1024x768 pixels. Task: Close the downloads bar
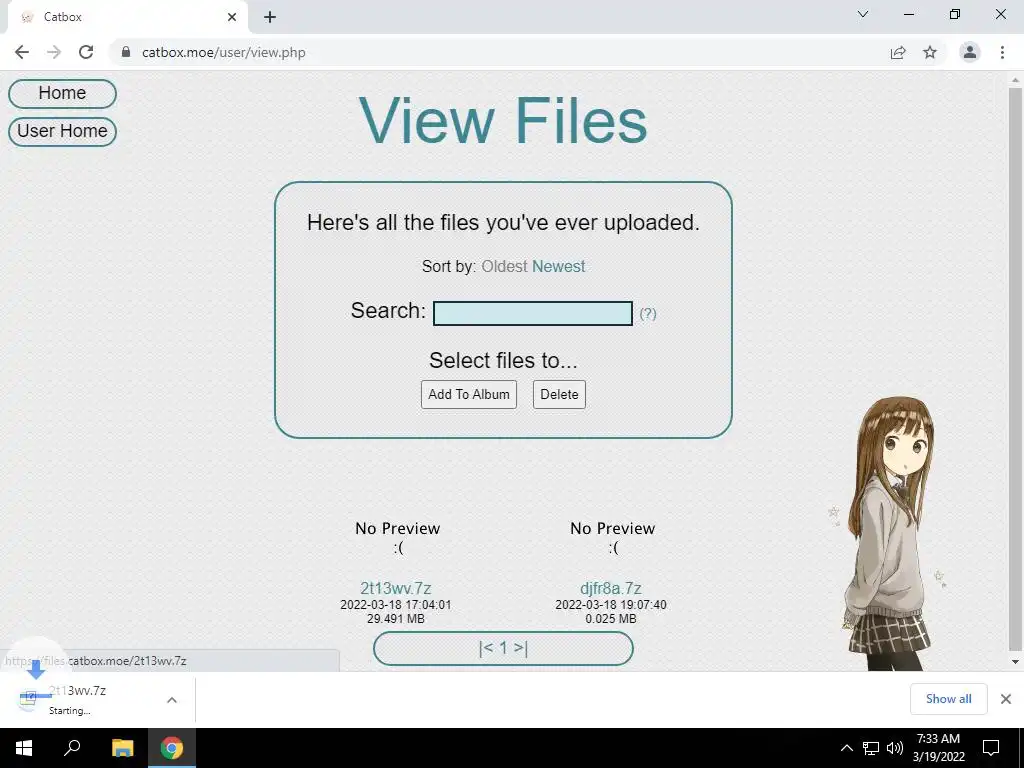[x=1006, y=699]
